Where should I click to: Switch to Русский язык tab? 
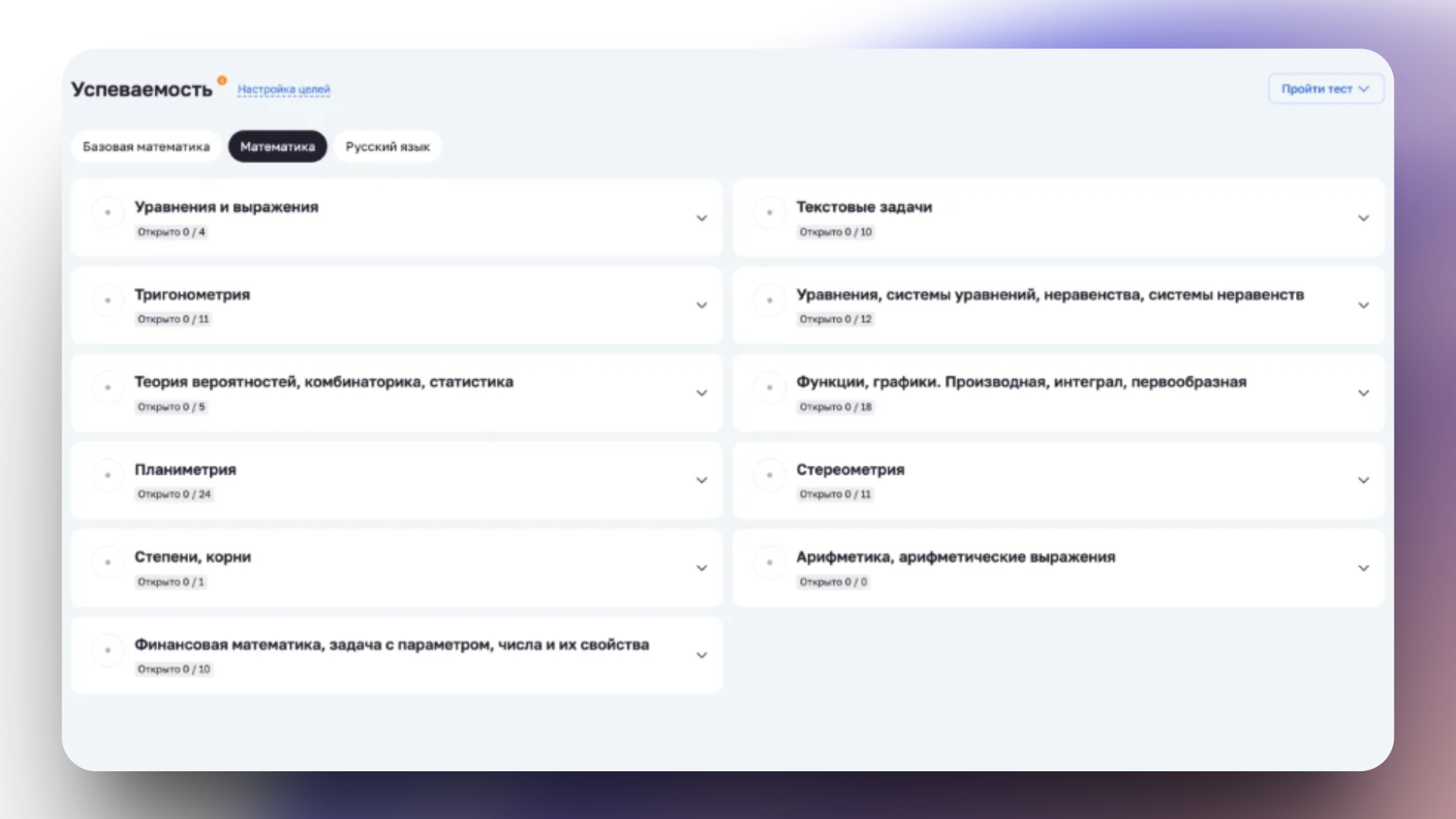[x=388, y=146]
